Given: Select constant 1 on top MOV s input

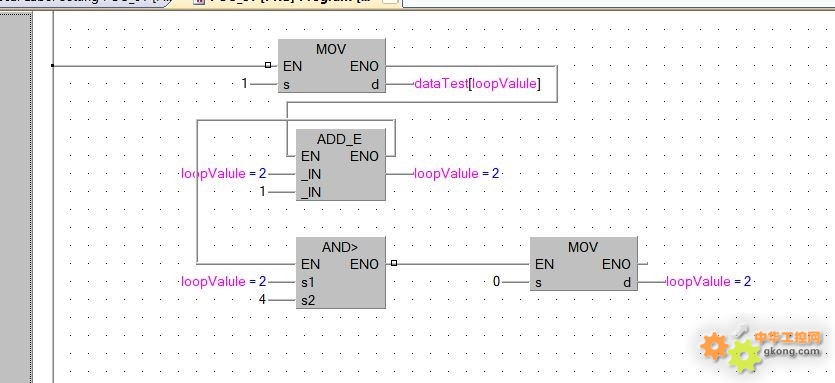Looking at the screenshot, I should click(x=244, y=84).
